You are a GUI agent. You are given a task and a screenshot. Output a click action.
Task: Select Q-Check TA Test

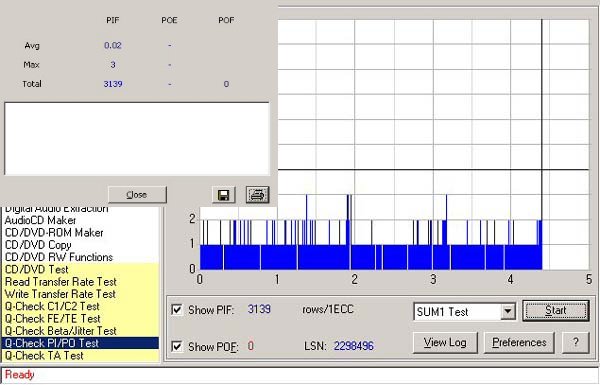tap(80, 355)
